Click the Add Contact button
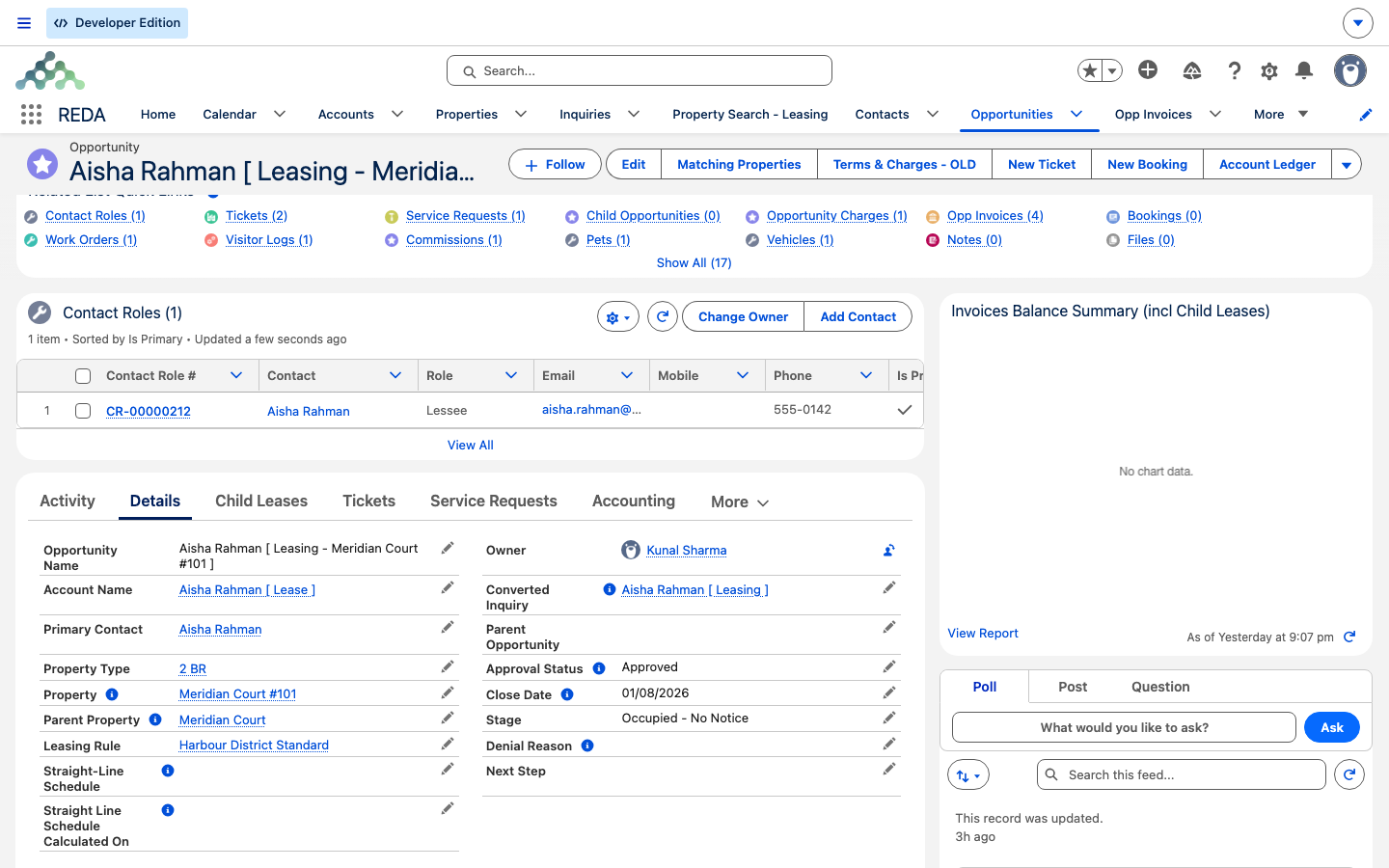1389x868 pixels. 858,316
